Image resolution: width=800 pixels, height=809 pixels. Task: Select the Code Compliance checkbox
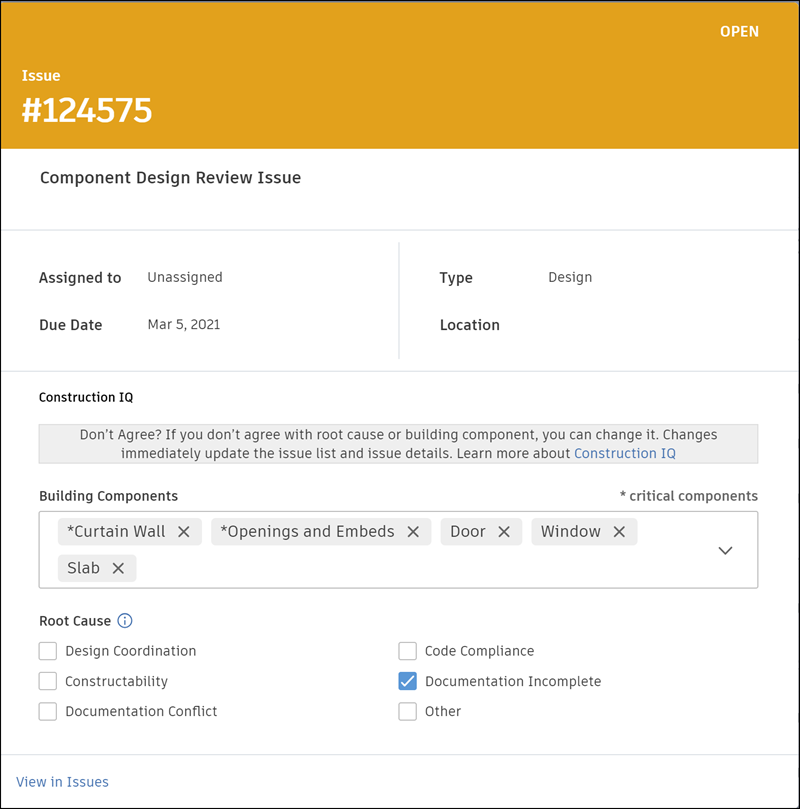tap(407, 651)
